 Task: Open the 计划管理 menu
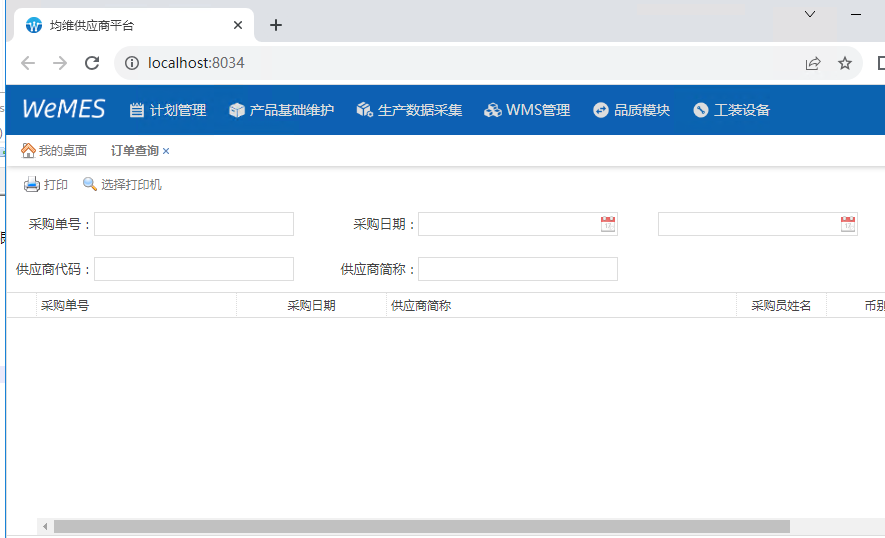pos(168,110)
